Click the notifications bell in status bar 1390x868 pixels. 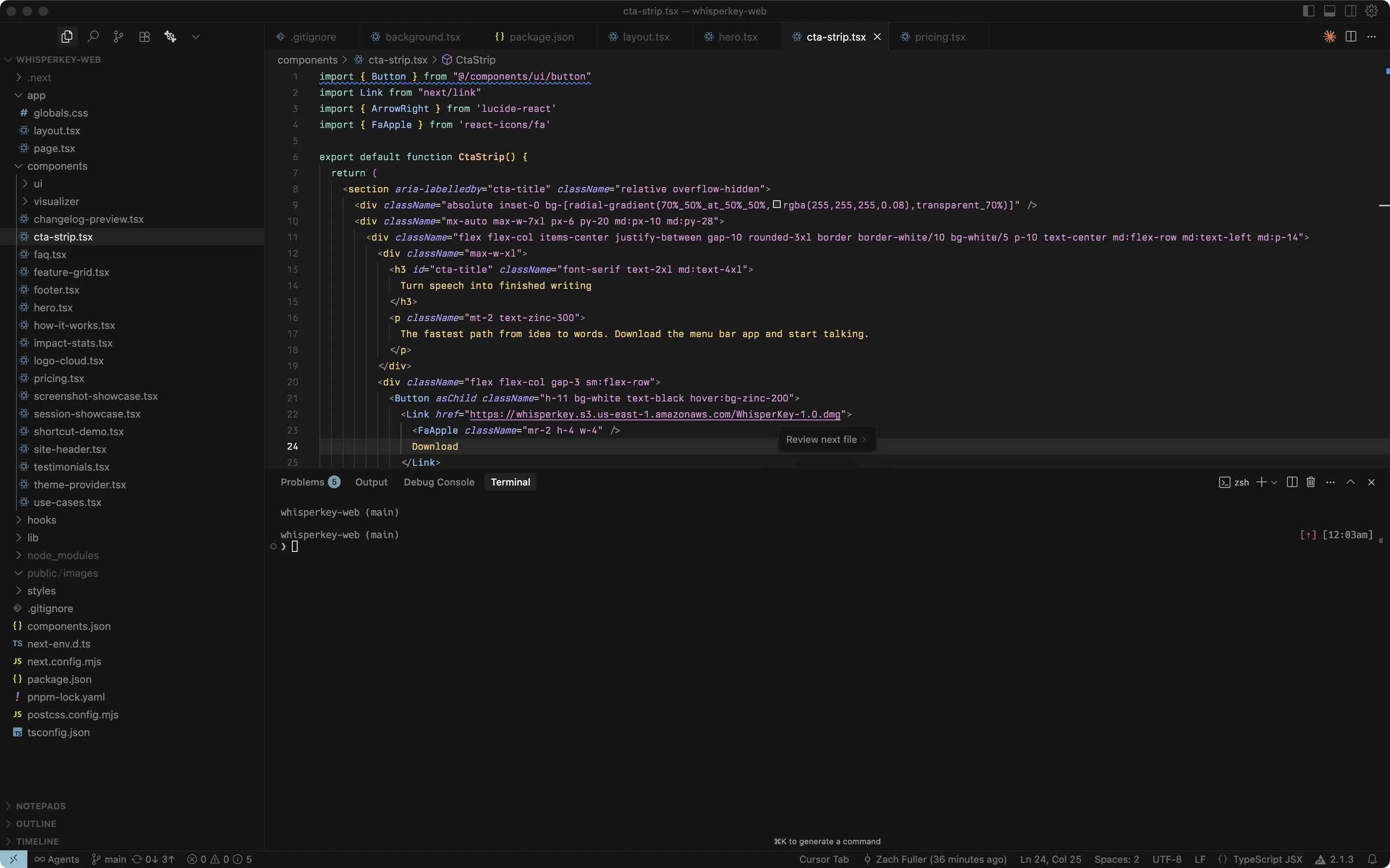pos(1371,860)
